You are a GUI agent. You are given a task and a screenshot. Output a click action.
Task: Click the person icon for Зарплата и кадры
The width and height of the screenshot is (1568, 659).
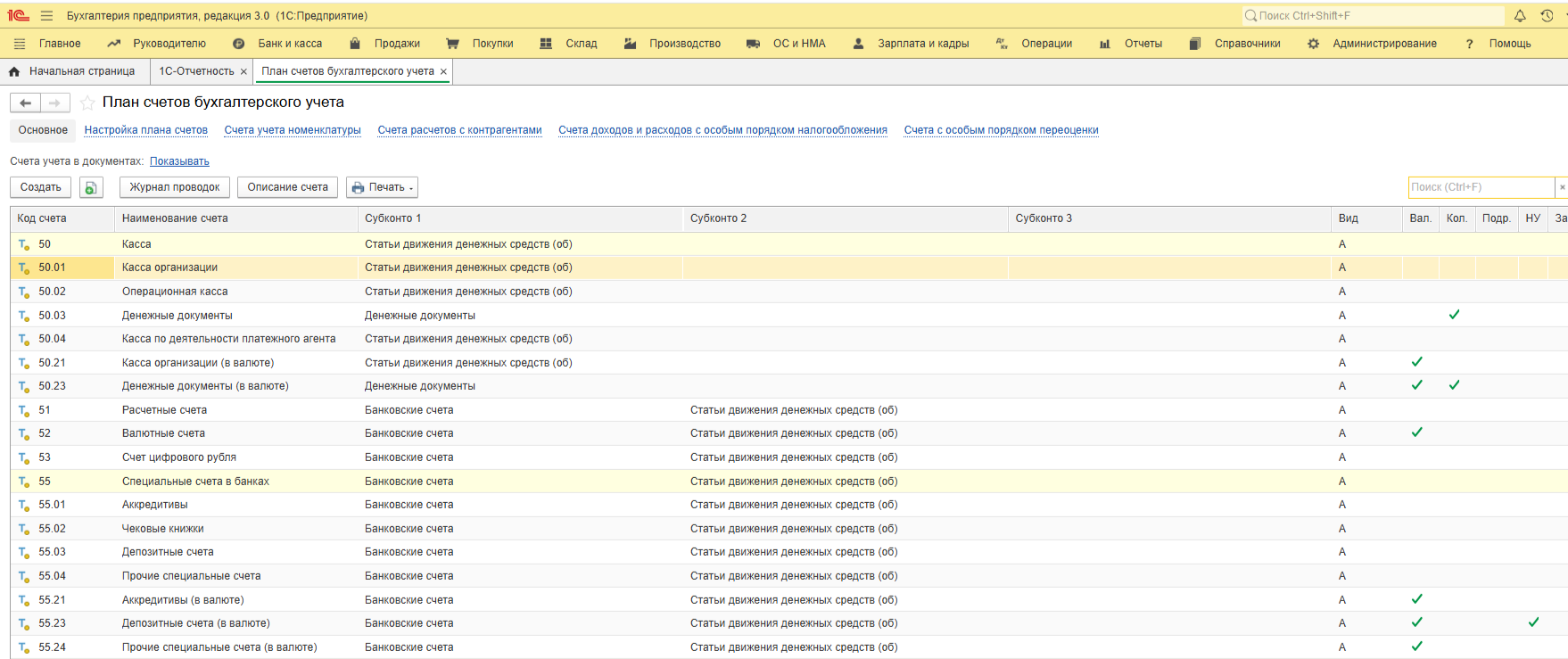click(858, 44)
